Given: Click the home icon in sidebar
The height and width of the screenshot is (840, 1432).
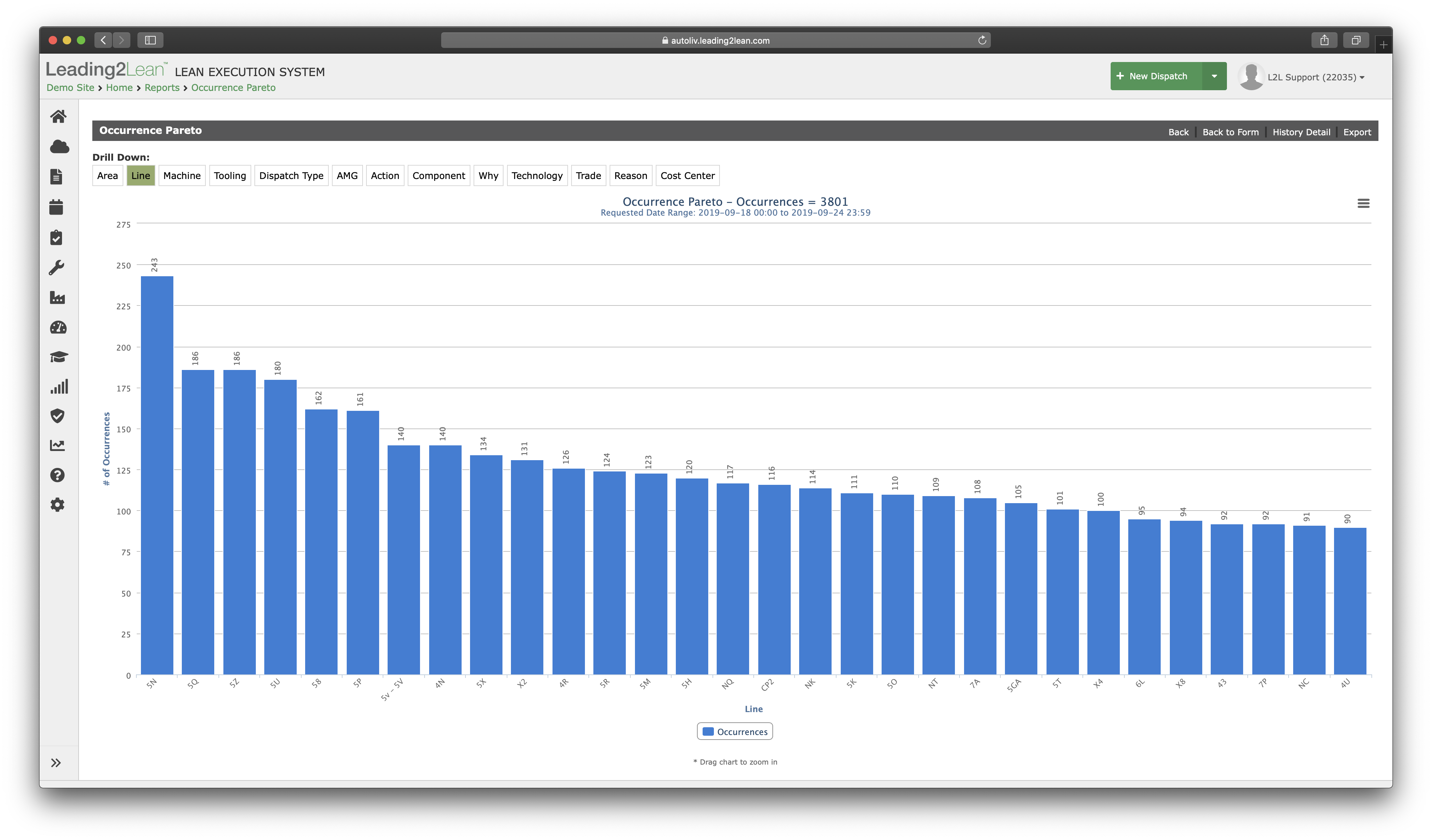Looking at the screenshot, I should [x=58, y=117].
